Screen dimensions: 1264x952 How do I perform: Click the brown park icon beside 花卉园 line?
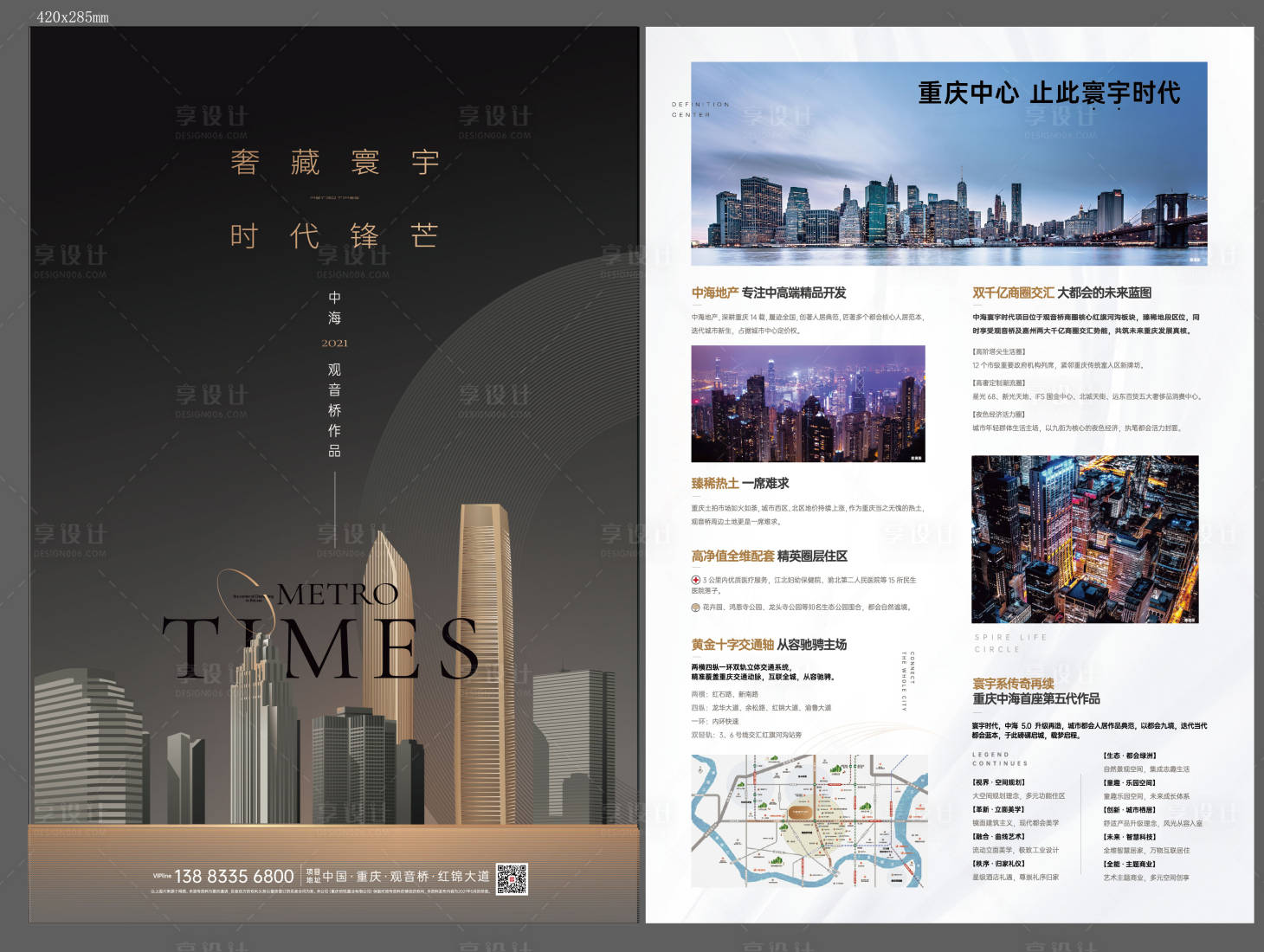[x=695, y=607]
